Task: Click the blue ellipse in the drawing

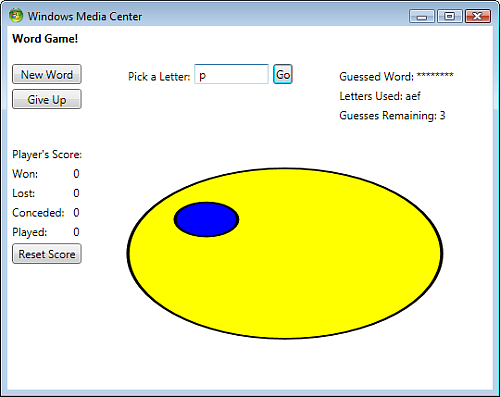Action: 206,219
